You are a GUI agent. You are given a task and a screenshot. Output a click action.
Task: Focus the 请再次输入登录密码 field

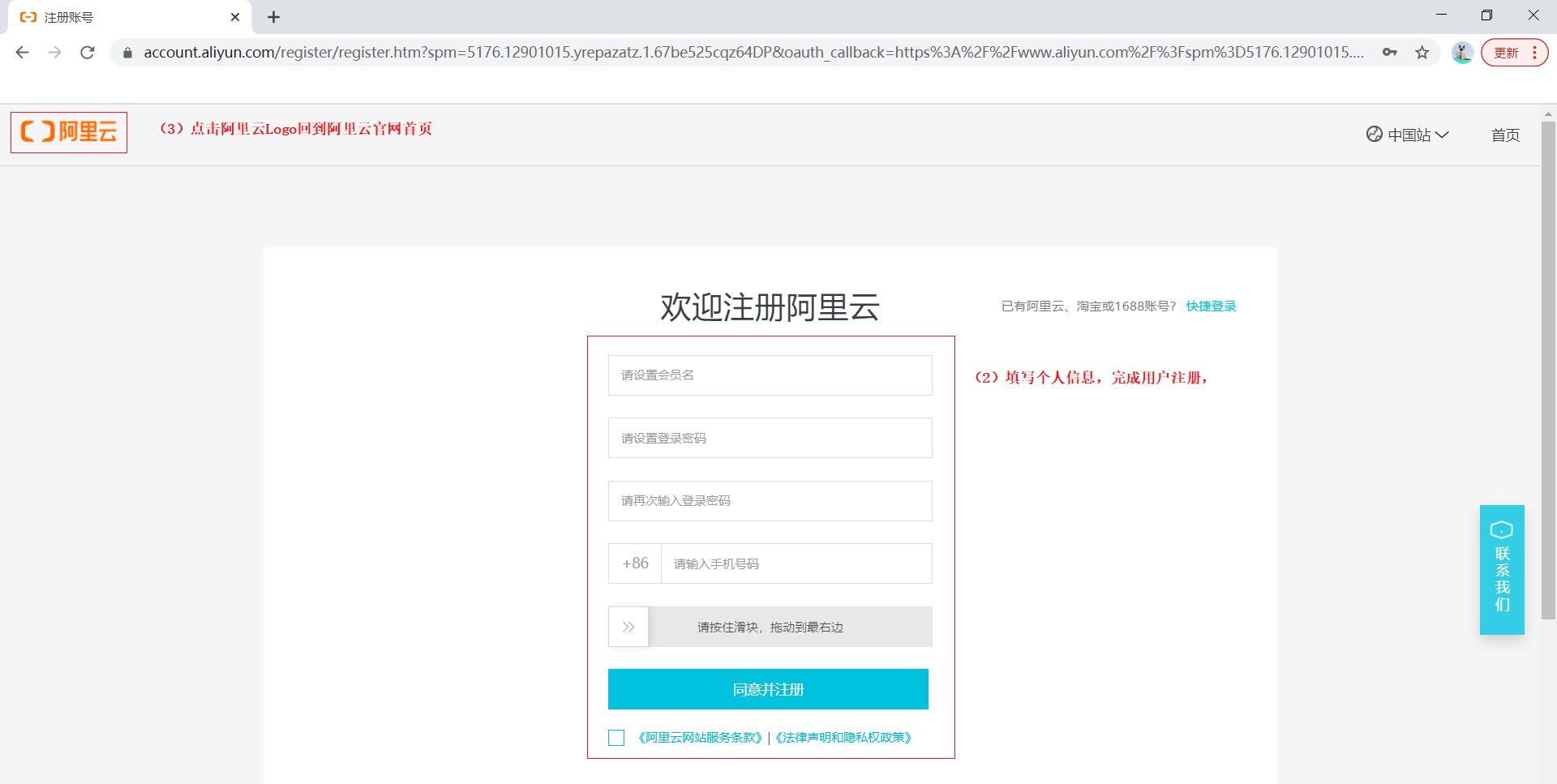coord(770,501)
